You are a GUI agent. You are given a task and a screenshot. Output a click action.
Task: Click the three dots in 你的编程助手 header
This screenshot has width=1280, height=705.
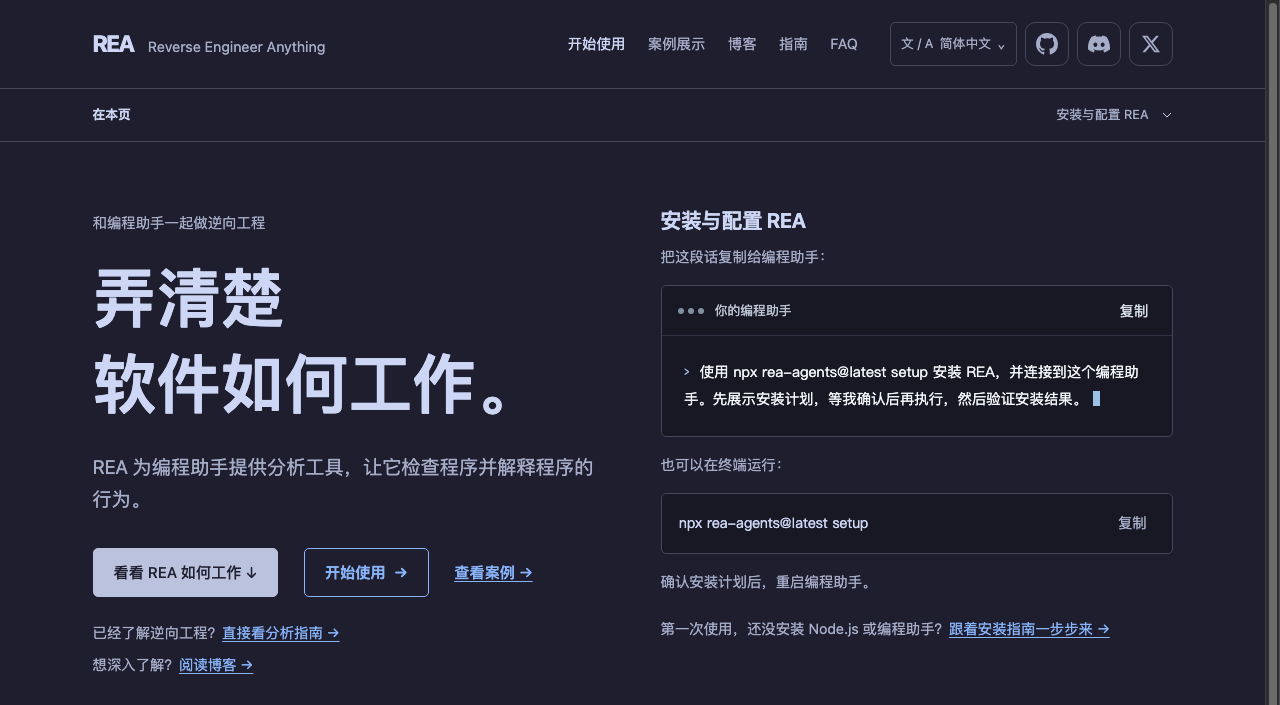pos(691,311)
